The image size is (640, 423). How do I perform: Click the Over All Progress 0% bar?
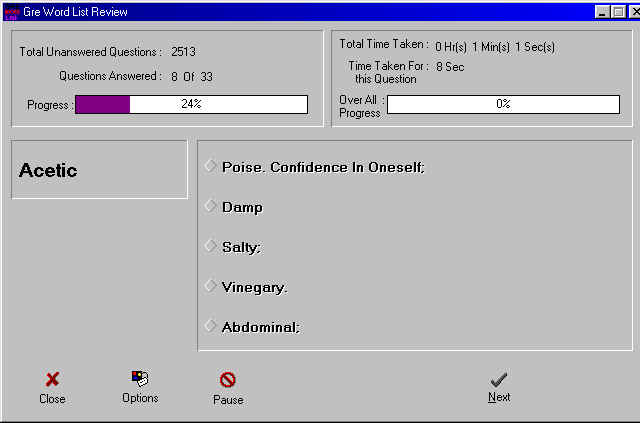[x=503, y=104]
